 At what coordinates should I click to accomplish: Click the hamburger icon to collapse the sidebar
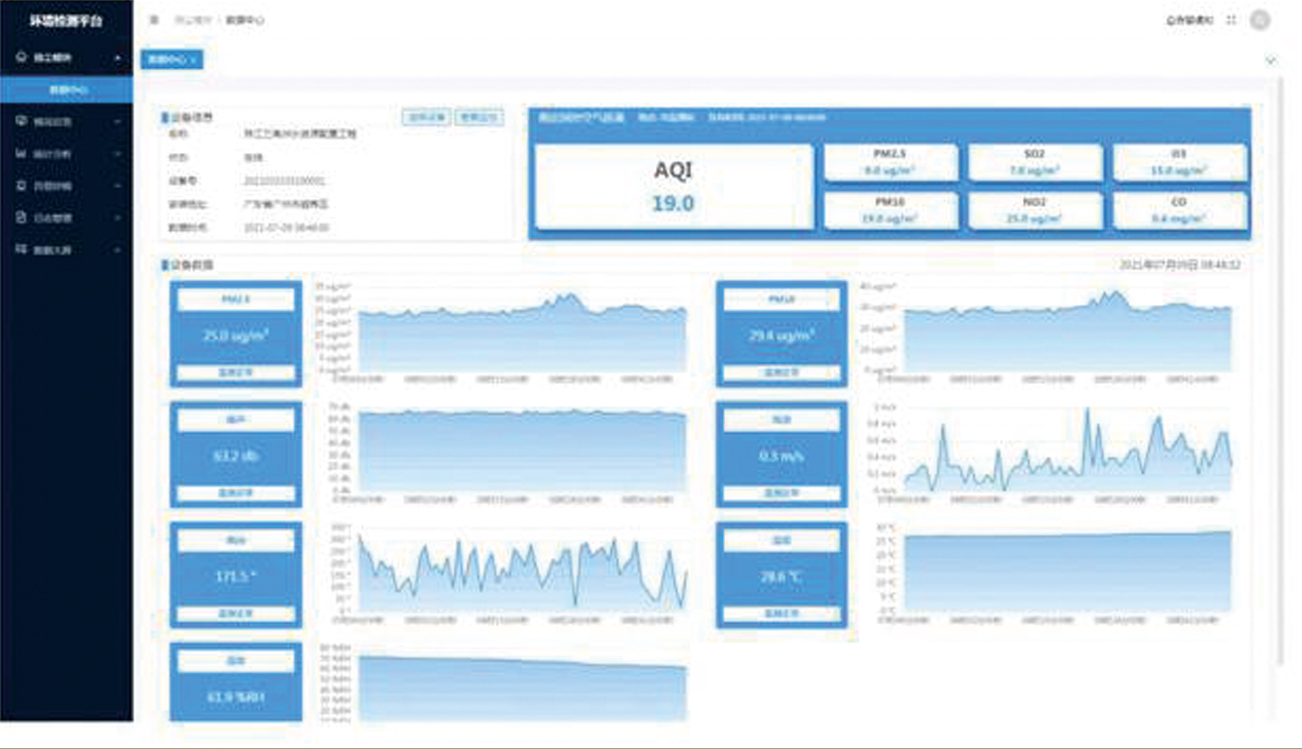153,20
